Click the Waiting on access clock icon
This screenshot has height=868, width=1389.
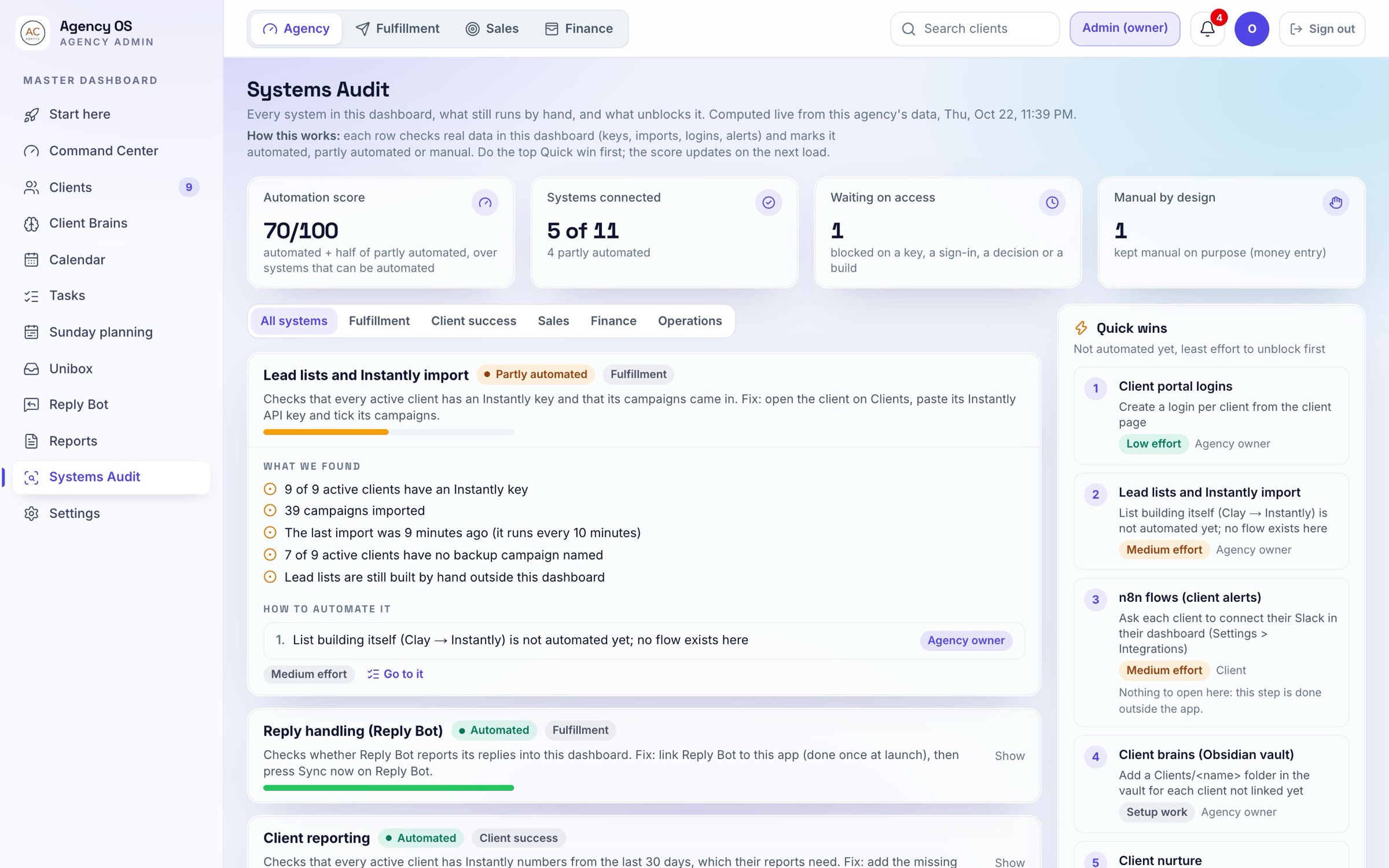[x=1052, y=203]
